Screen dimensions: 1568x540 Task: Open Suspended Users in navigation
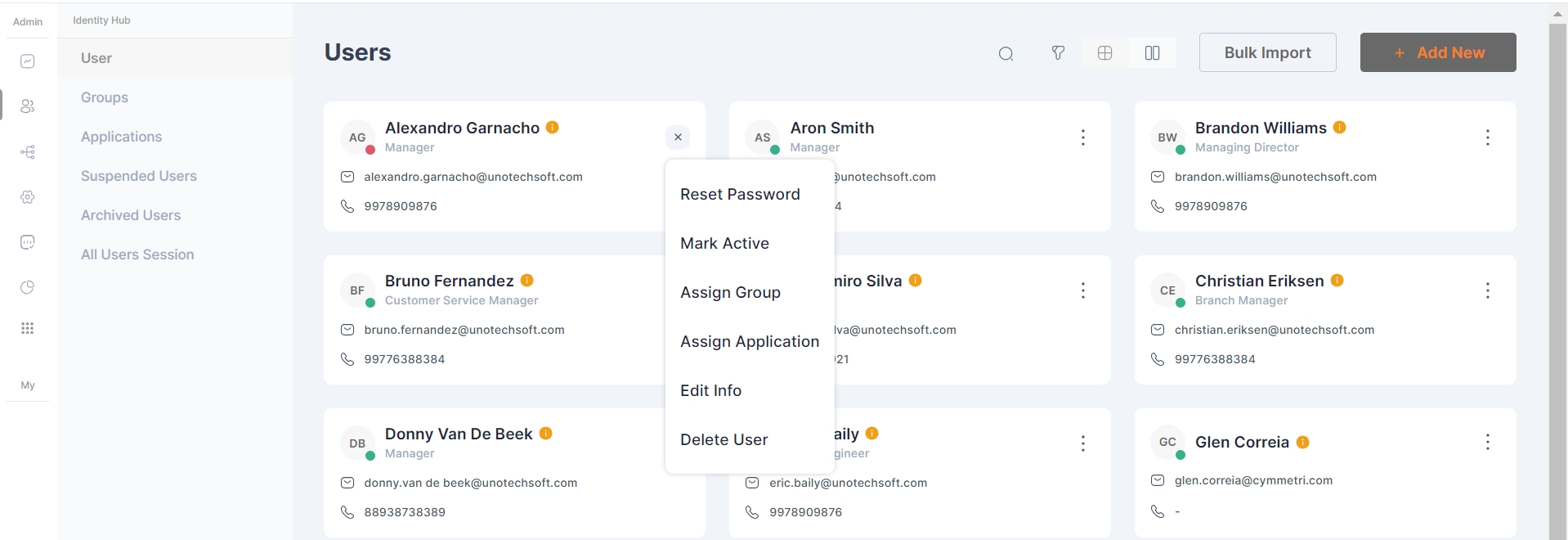coord(139,176)
